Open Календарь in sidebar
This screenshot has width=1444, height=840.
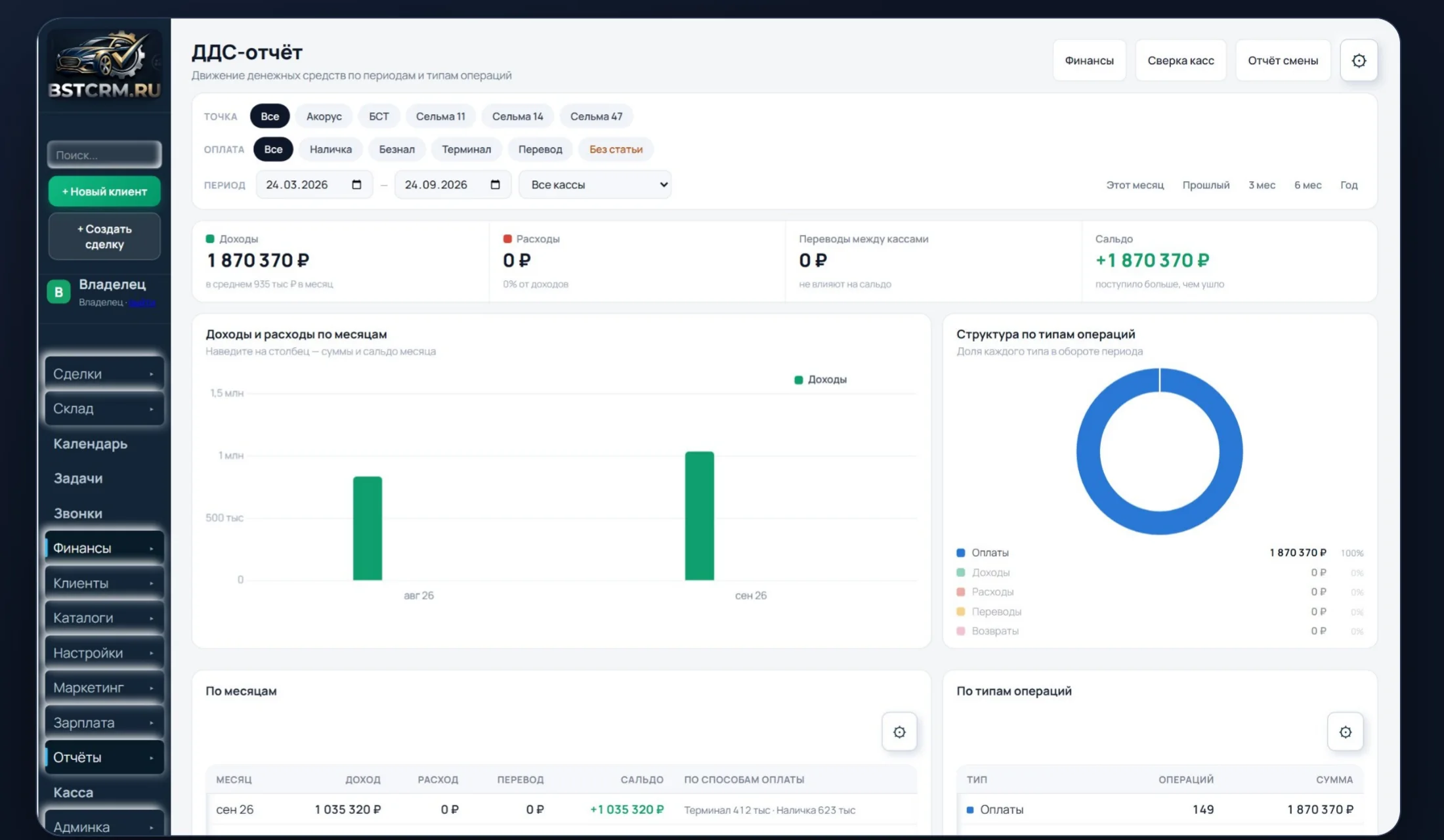click(90, 444)
